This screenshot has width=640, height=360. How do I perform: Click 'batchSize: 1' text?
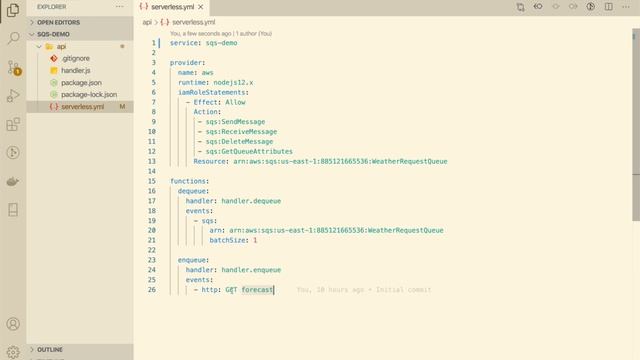pyautogui.click(x=233, y=240)
